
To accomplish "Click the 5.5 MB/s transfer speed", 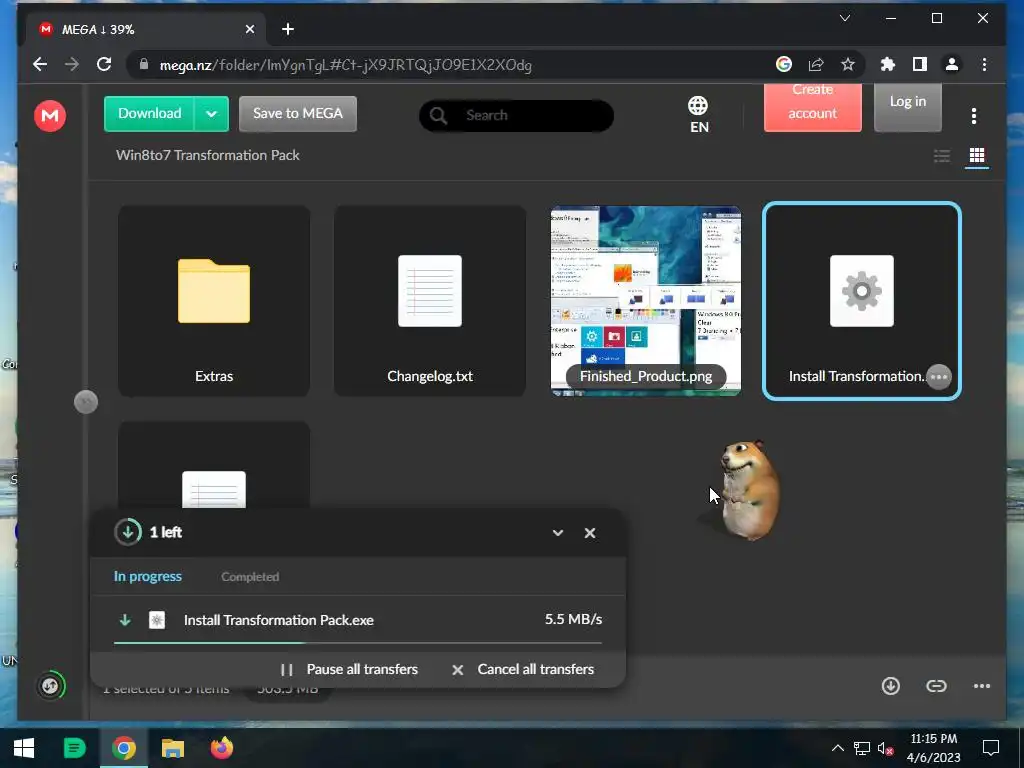I will tap(573, 619).
